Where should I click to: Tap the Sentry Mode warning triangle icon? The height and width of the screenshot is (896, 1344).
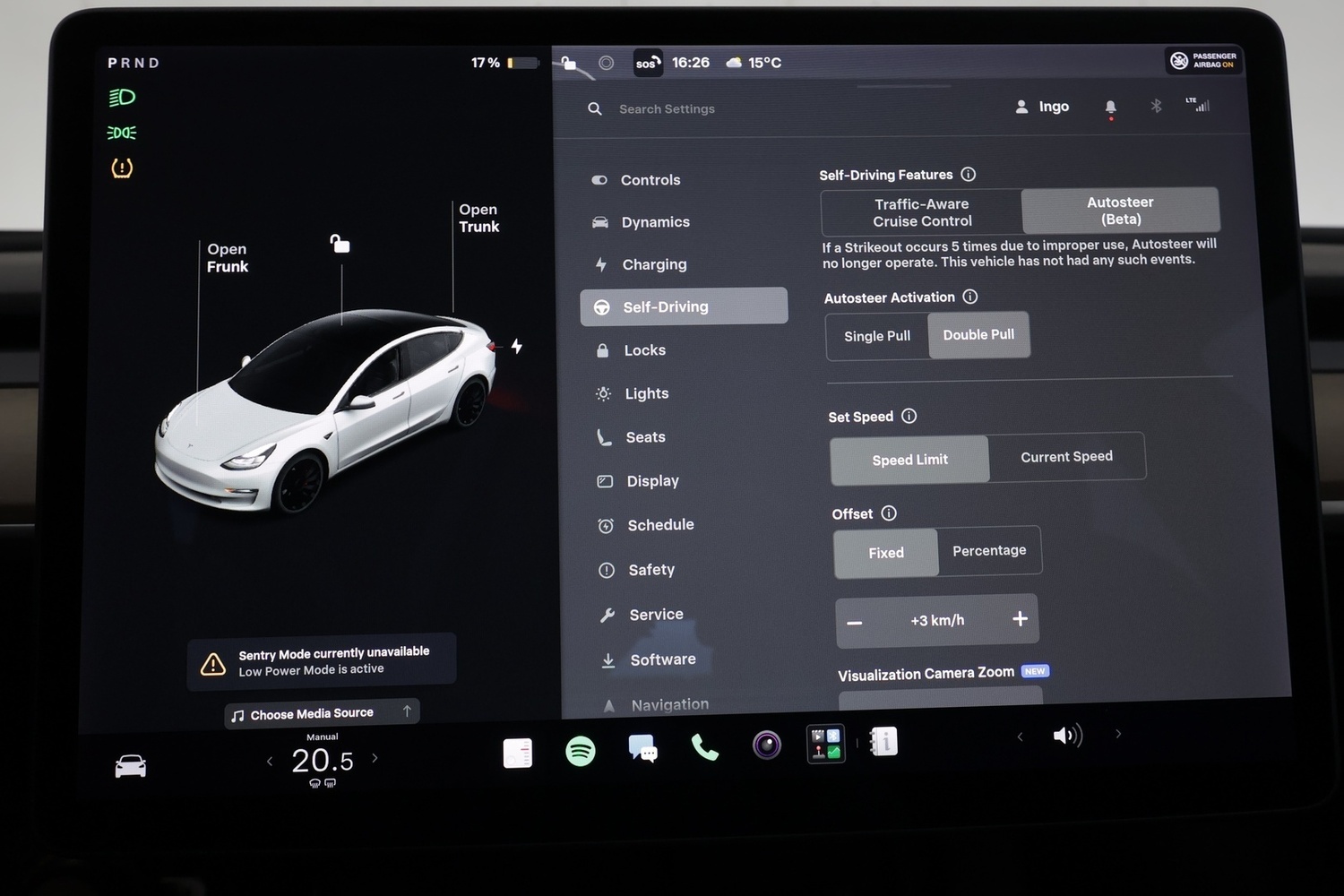(213, 663)
